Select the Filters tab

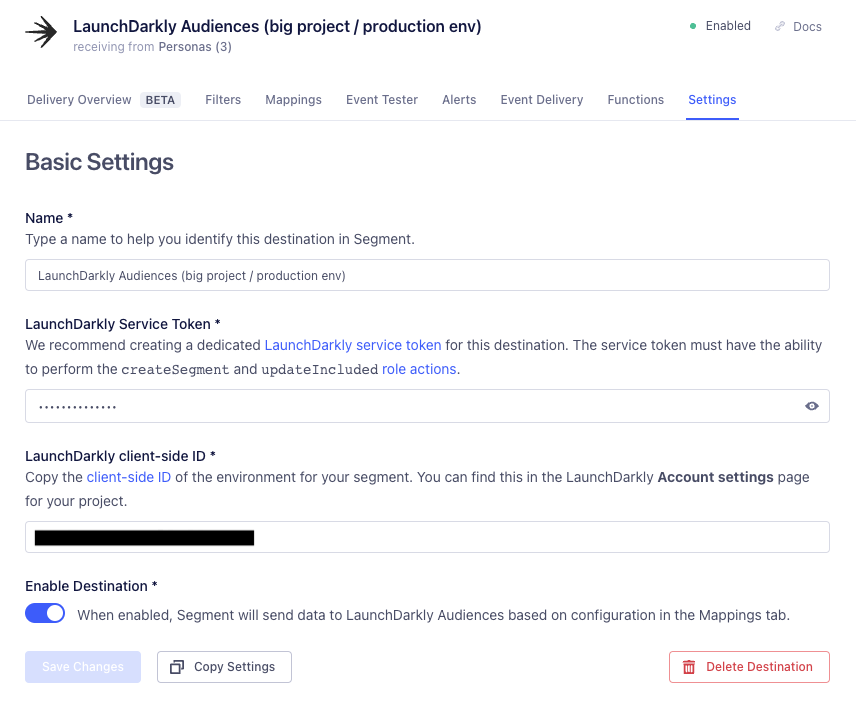(x=223, y=100)
